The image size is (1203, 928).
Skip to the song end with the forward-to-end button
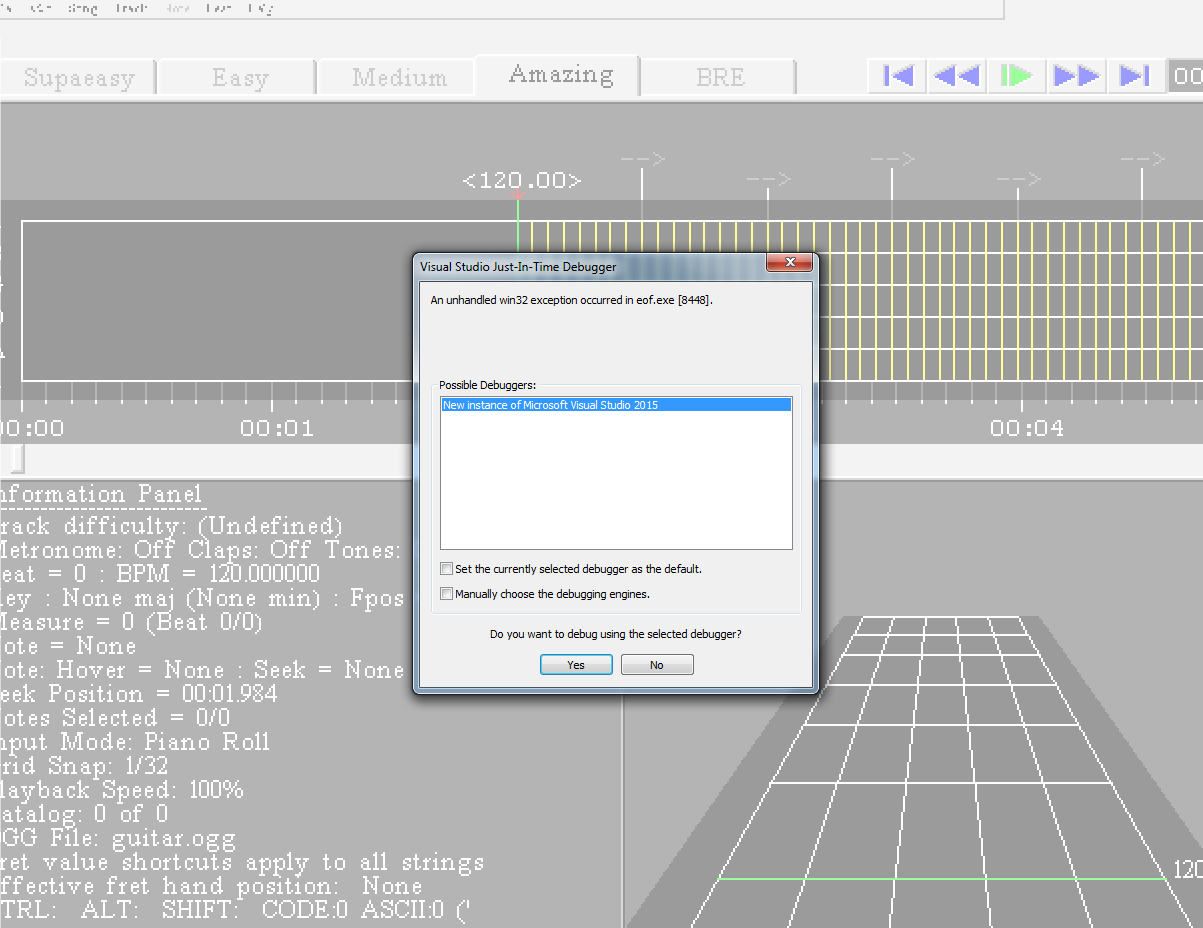[1135, 76]
